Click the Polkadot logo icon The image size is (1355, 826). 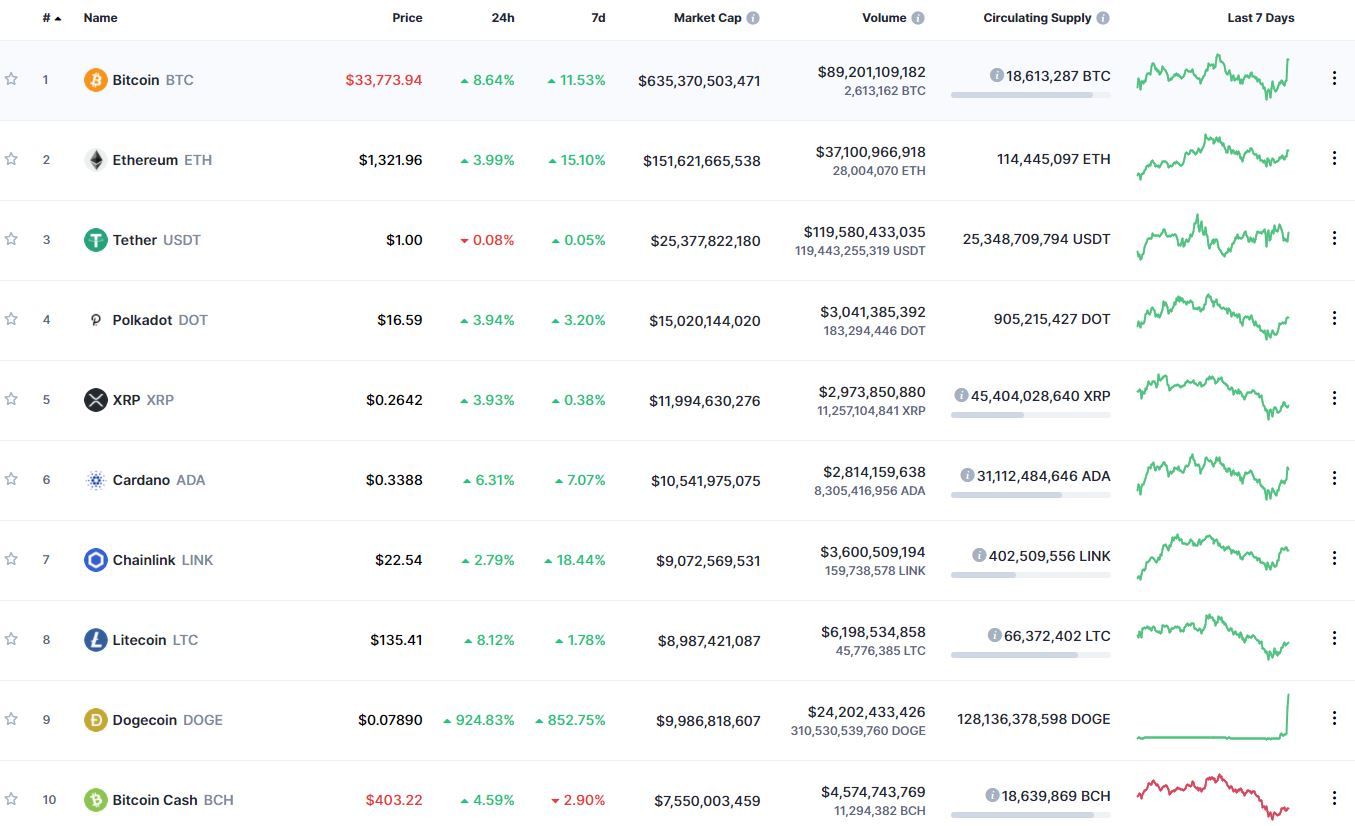[95, 320]
